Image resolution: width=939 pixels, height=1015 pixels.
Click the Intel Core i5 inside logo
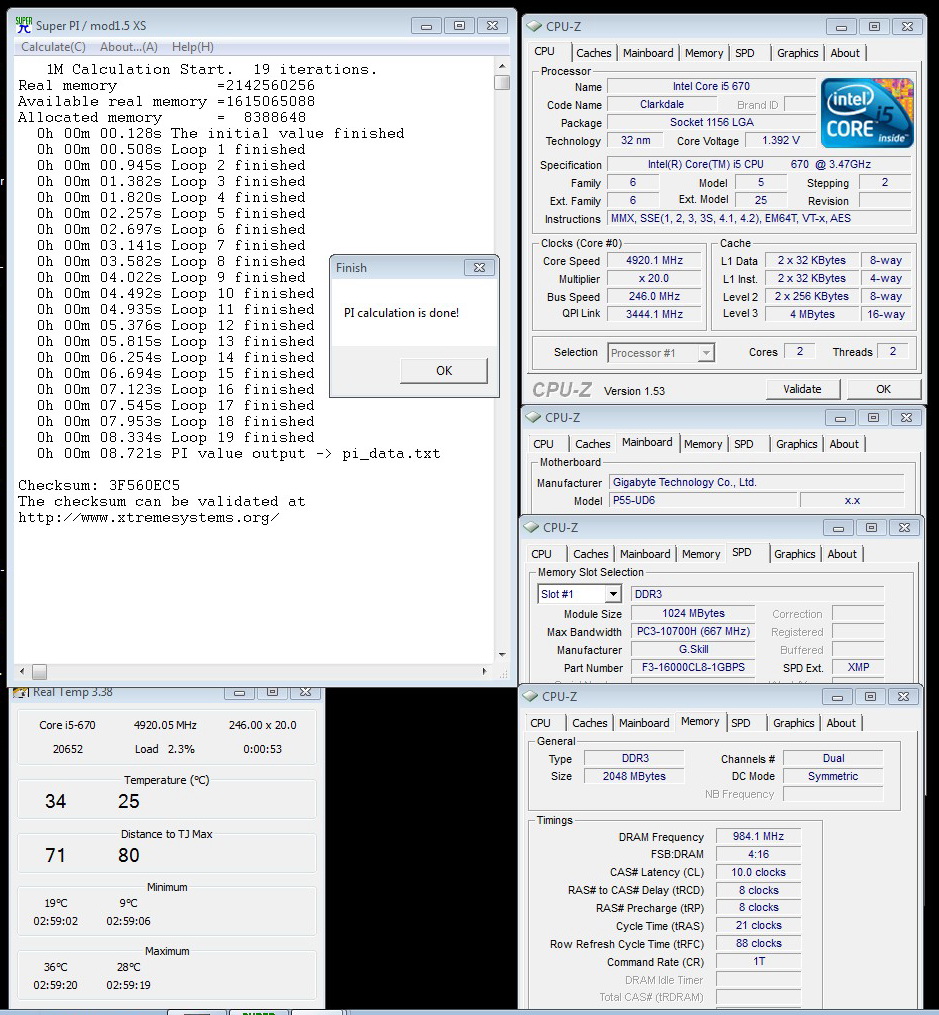pyautogui.click(x=867, y=114)
